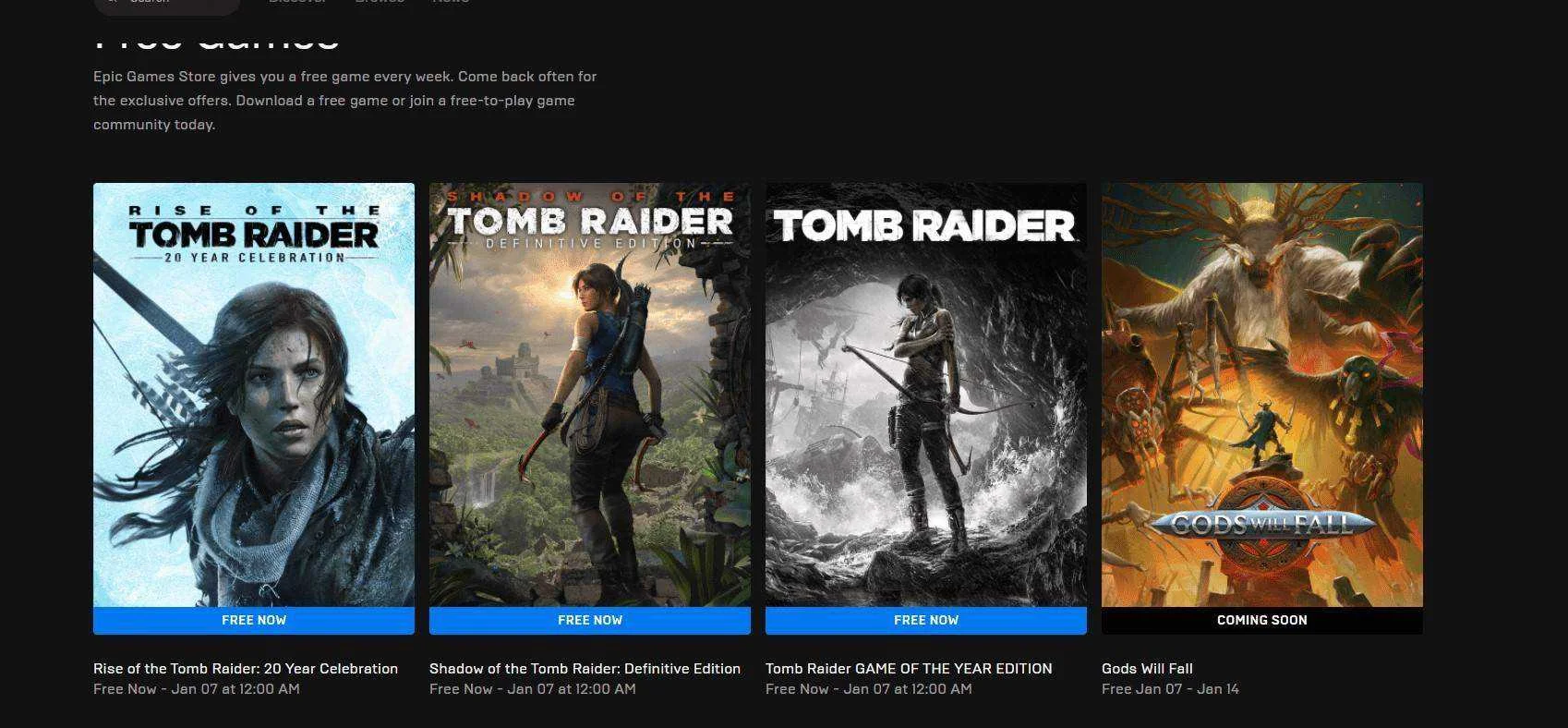Open the black-and-white Tomb Raider cover art

pyautogui.click(x=926, y=394)
